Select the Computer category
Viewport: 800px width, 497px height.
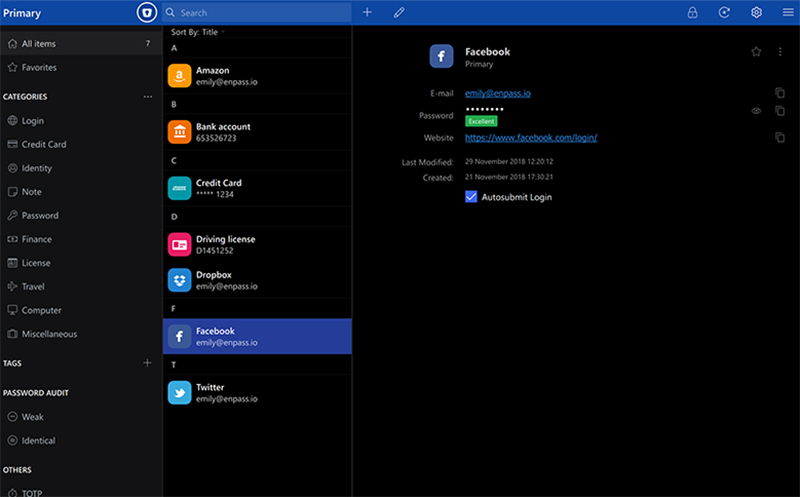coord(81,310)
